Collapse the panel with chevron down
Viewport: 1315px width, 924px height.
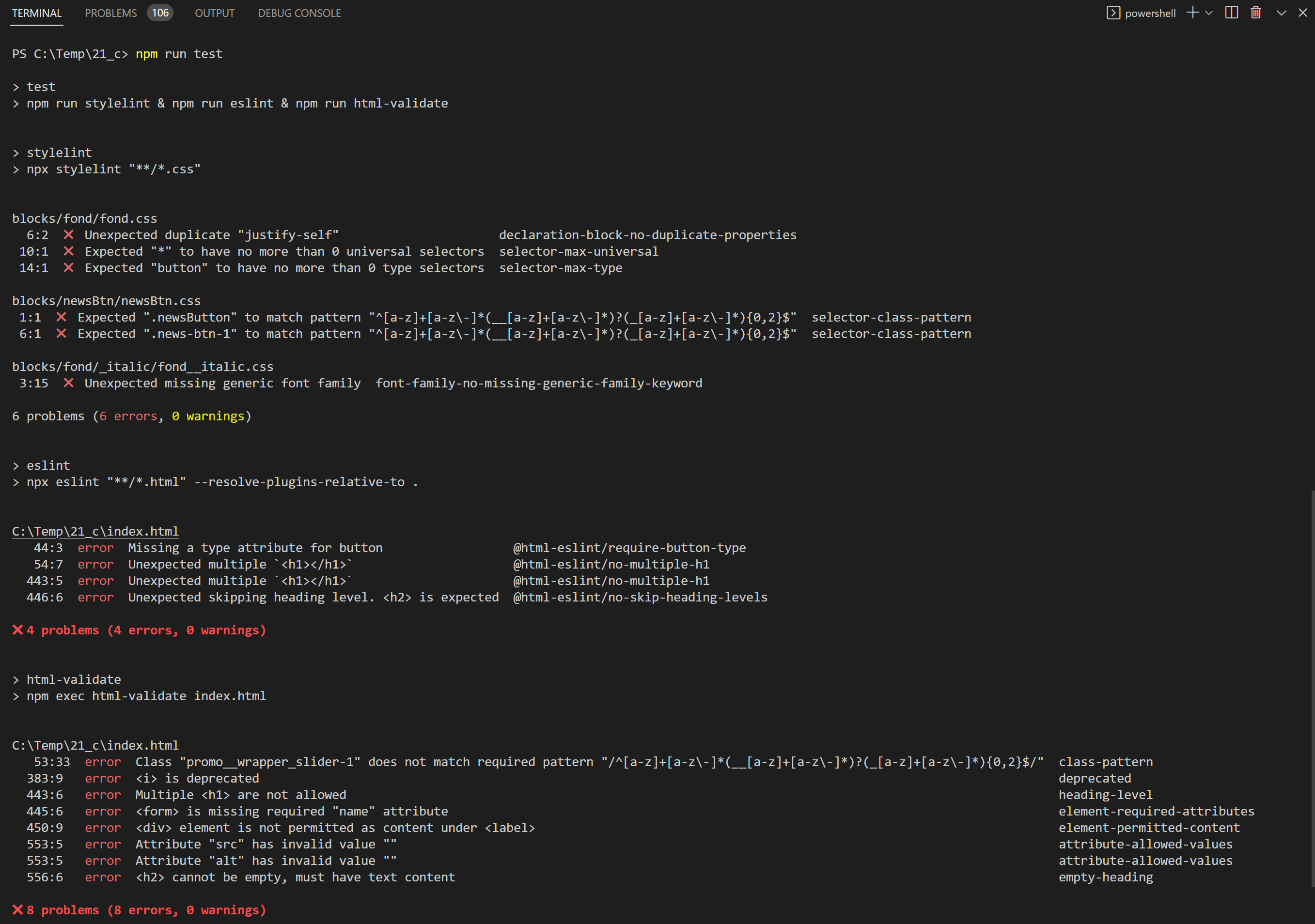pyautogui.click(x=1281, y=13)
